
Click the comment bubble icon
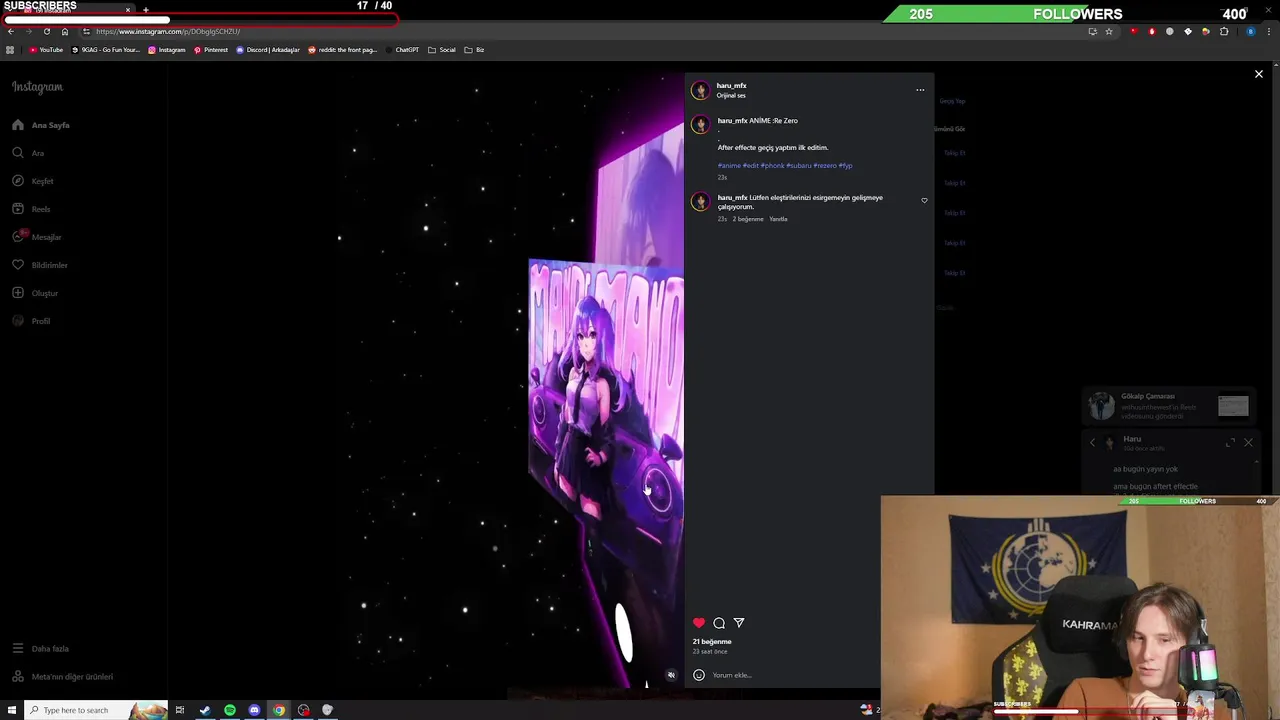pos(719,623)
